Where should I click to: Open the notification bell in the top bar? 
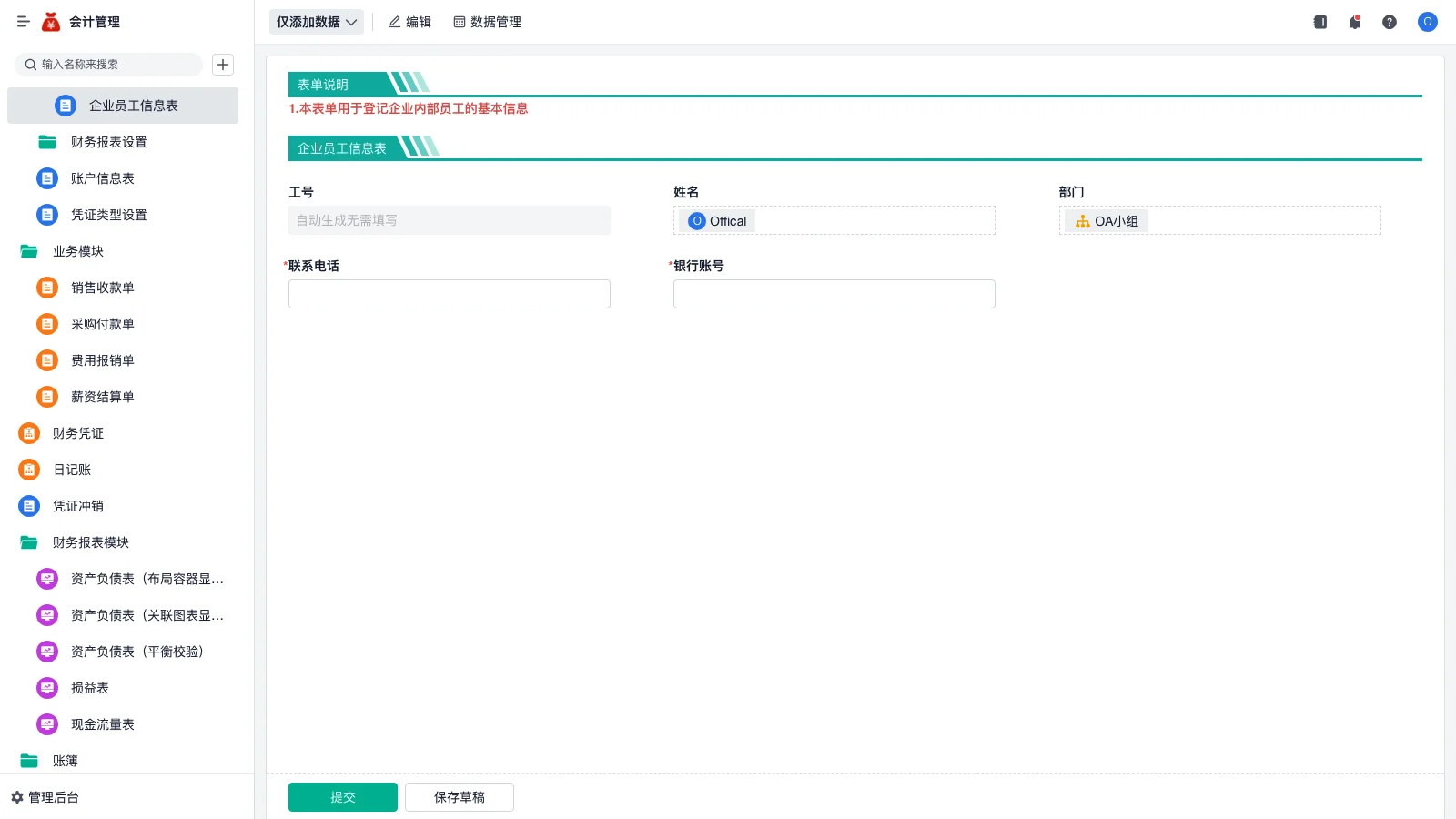click(x=1355, y=22)
